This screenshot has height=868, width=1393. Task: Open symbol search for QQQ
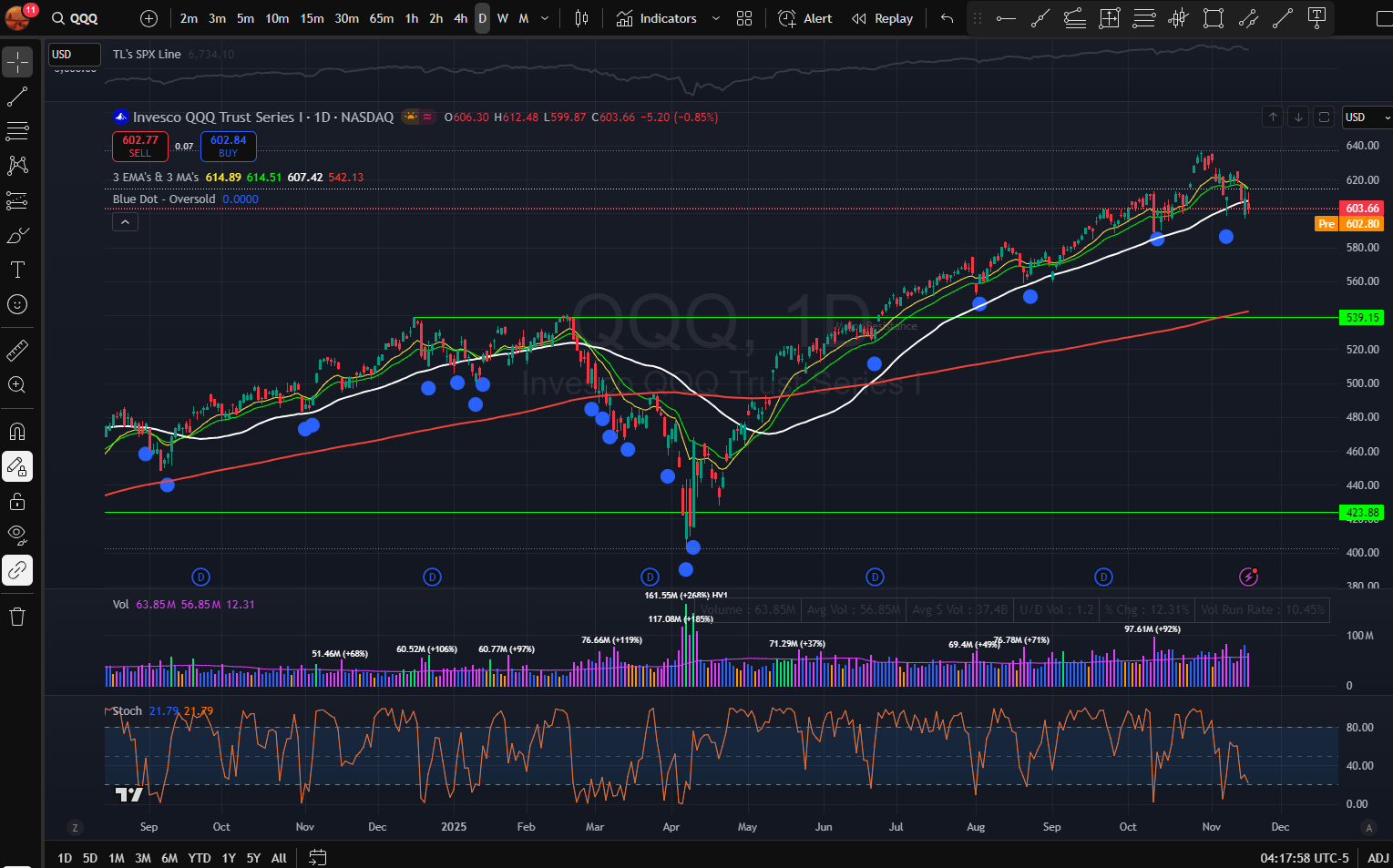tap(75, 18)
